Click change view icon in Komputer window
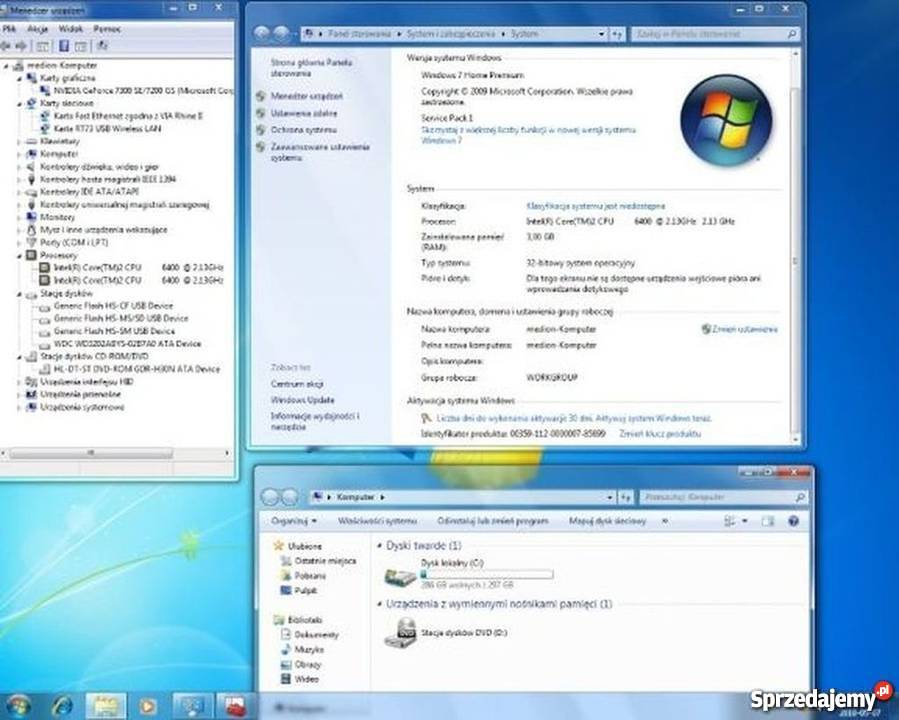Screen dimensions: 899x720 point(729,521)
